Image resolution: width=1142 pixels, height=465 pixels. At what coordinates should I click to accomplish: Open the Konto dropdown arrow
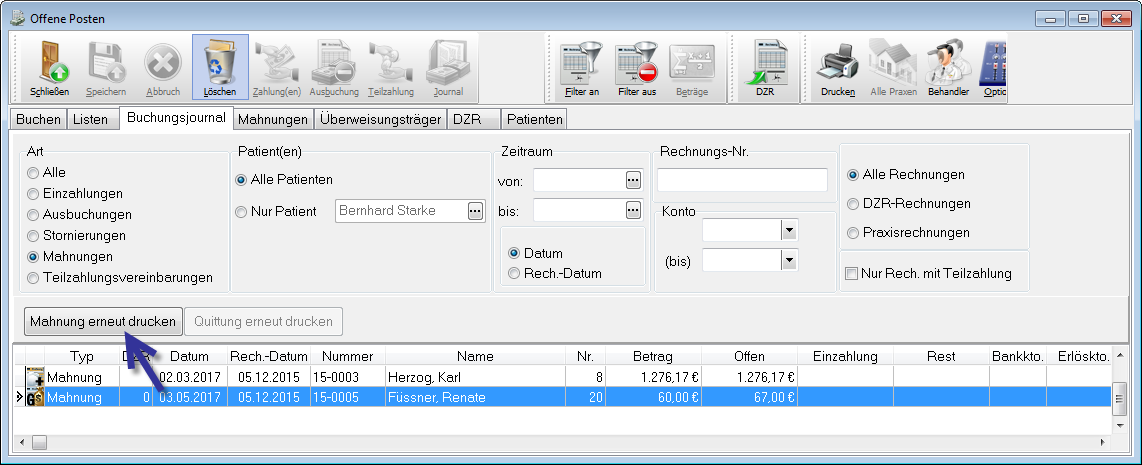789,231
